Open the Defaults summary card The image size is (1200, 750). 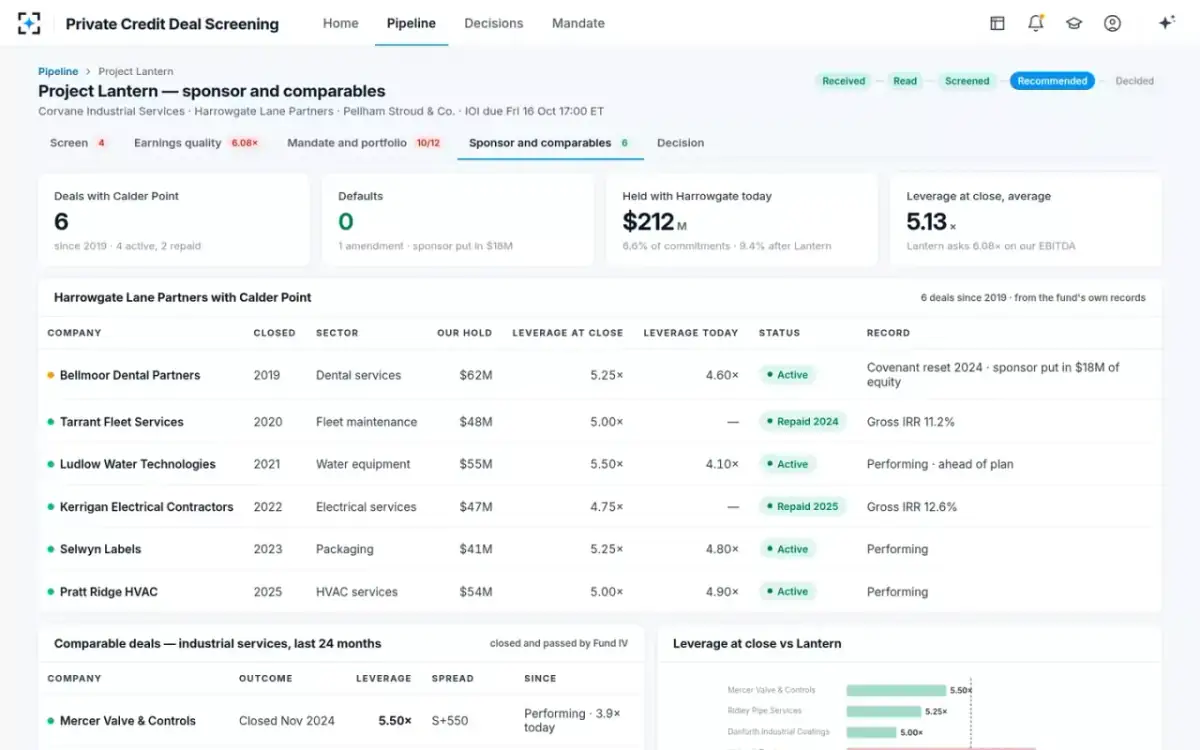[x=458, y=220]
